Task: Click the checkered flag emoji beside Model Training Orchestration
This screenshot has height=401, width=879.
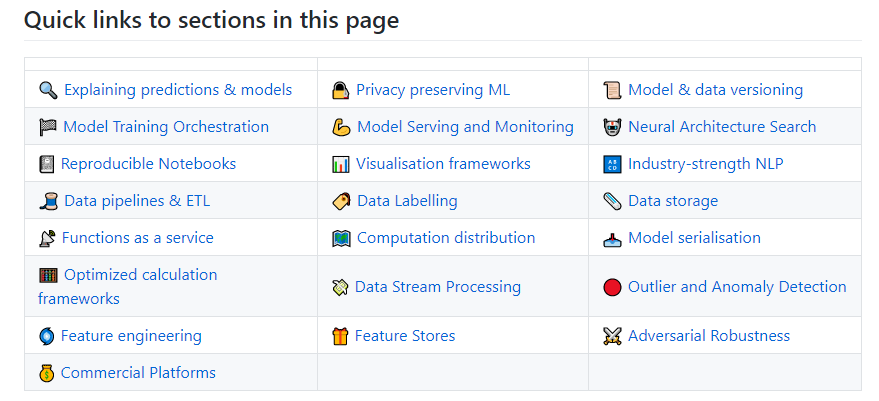Action: pyautogui.click(x=48, y=127)
